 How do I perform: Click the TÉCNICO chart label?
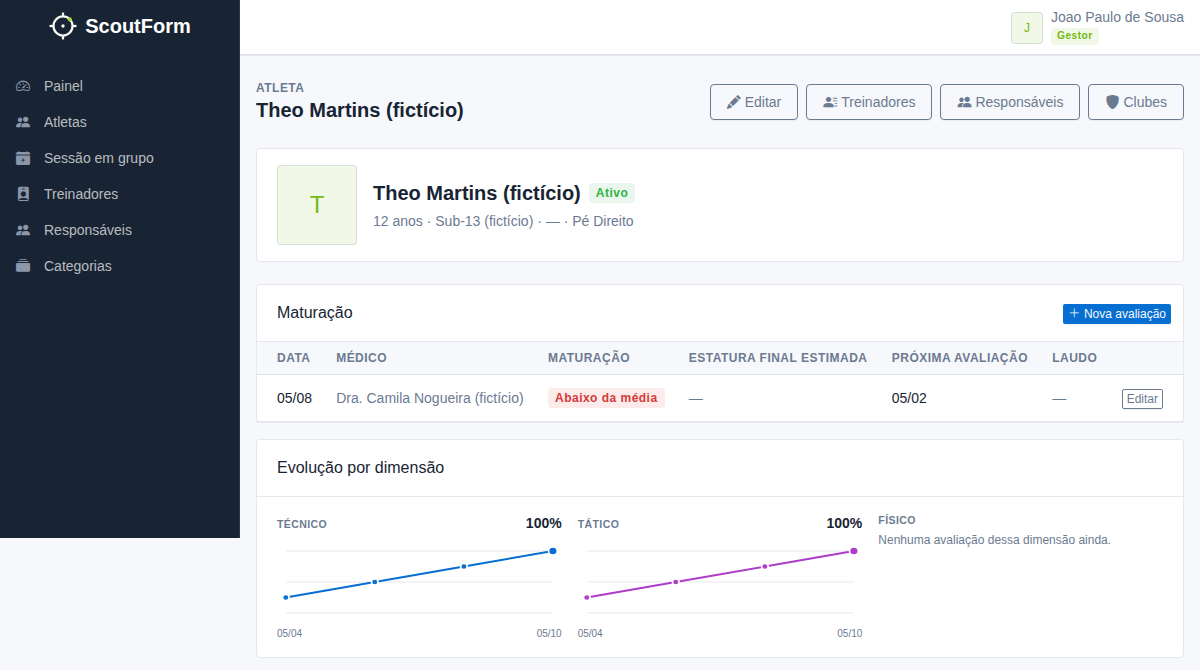click(302, 524)
